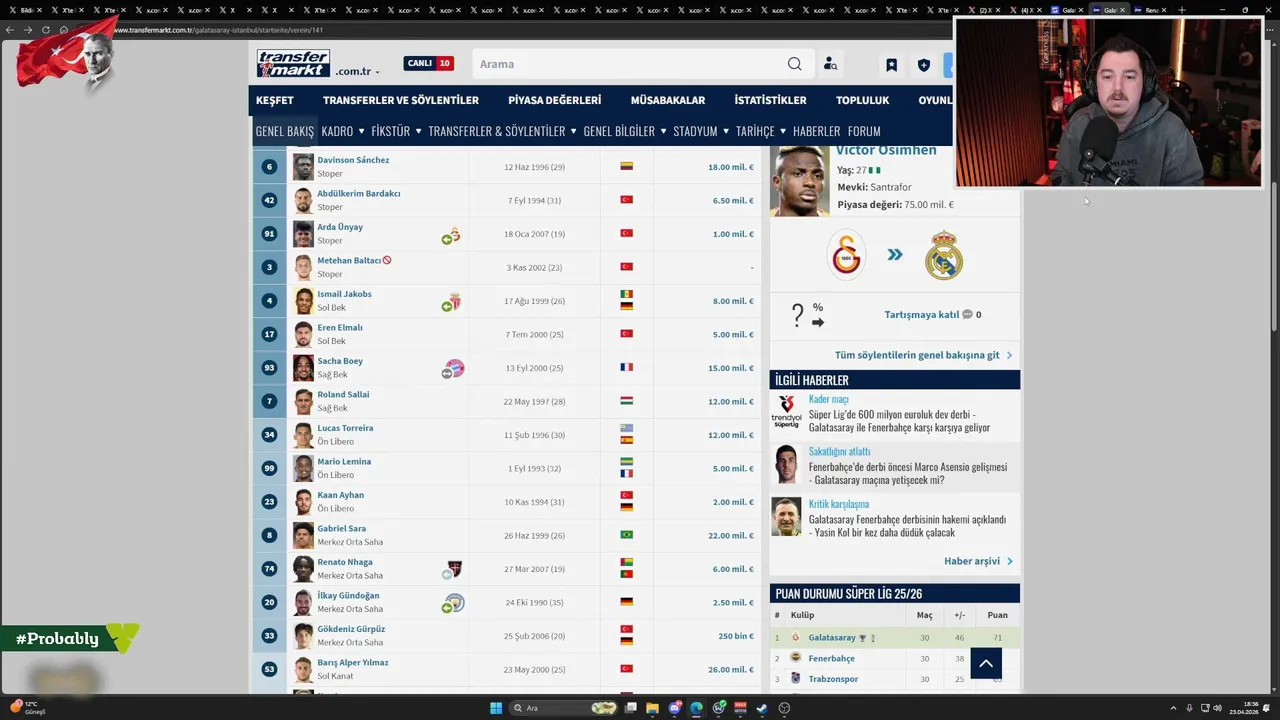Click the red banned icon next to Metehan Baltacı
The height and width of the screenshot is (720, 1280).
tap(387, 260)
